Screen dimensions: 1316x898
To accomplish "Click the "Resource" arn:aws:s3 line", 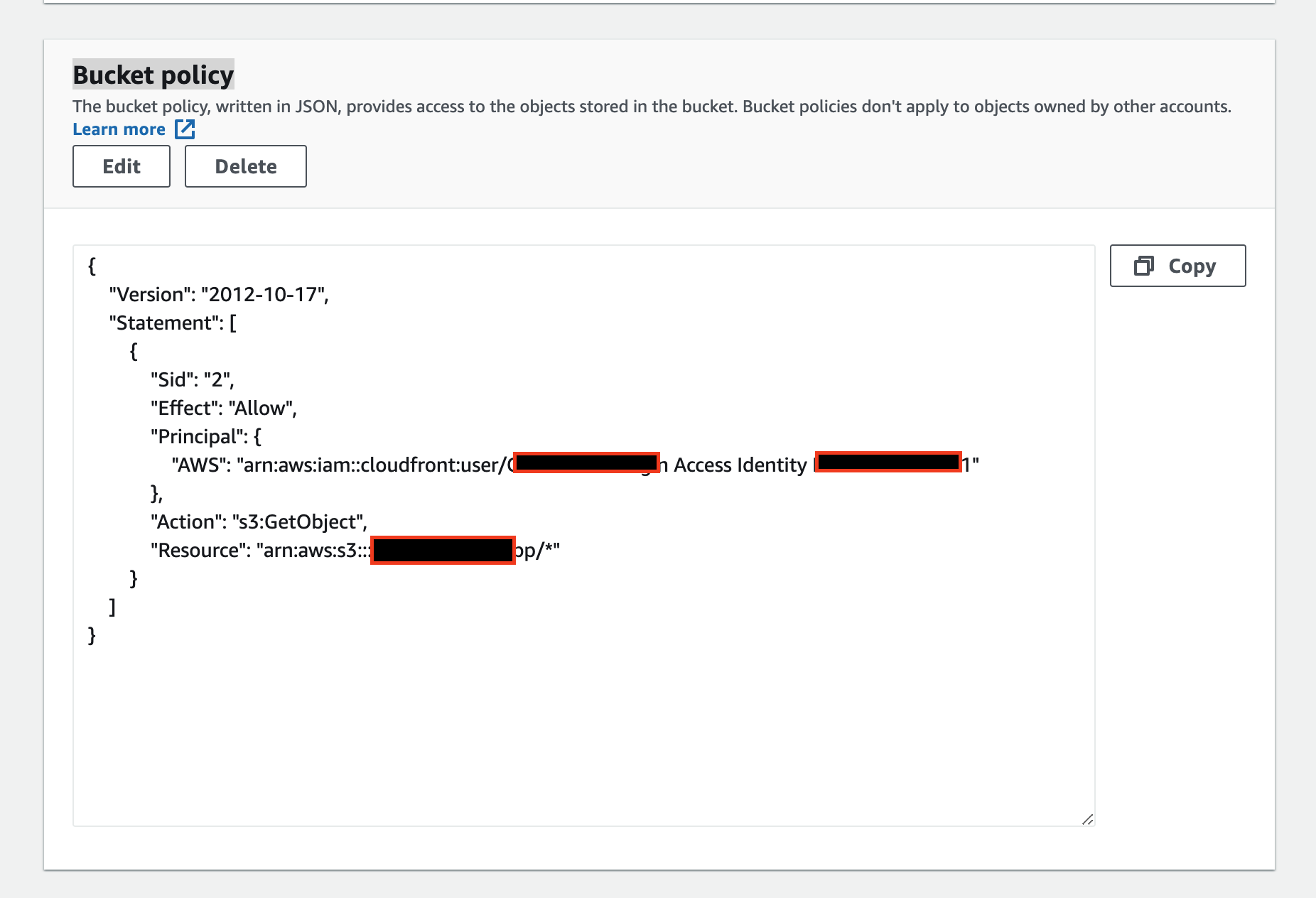I will tap(355, 550).
